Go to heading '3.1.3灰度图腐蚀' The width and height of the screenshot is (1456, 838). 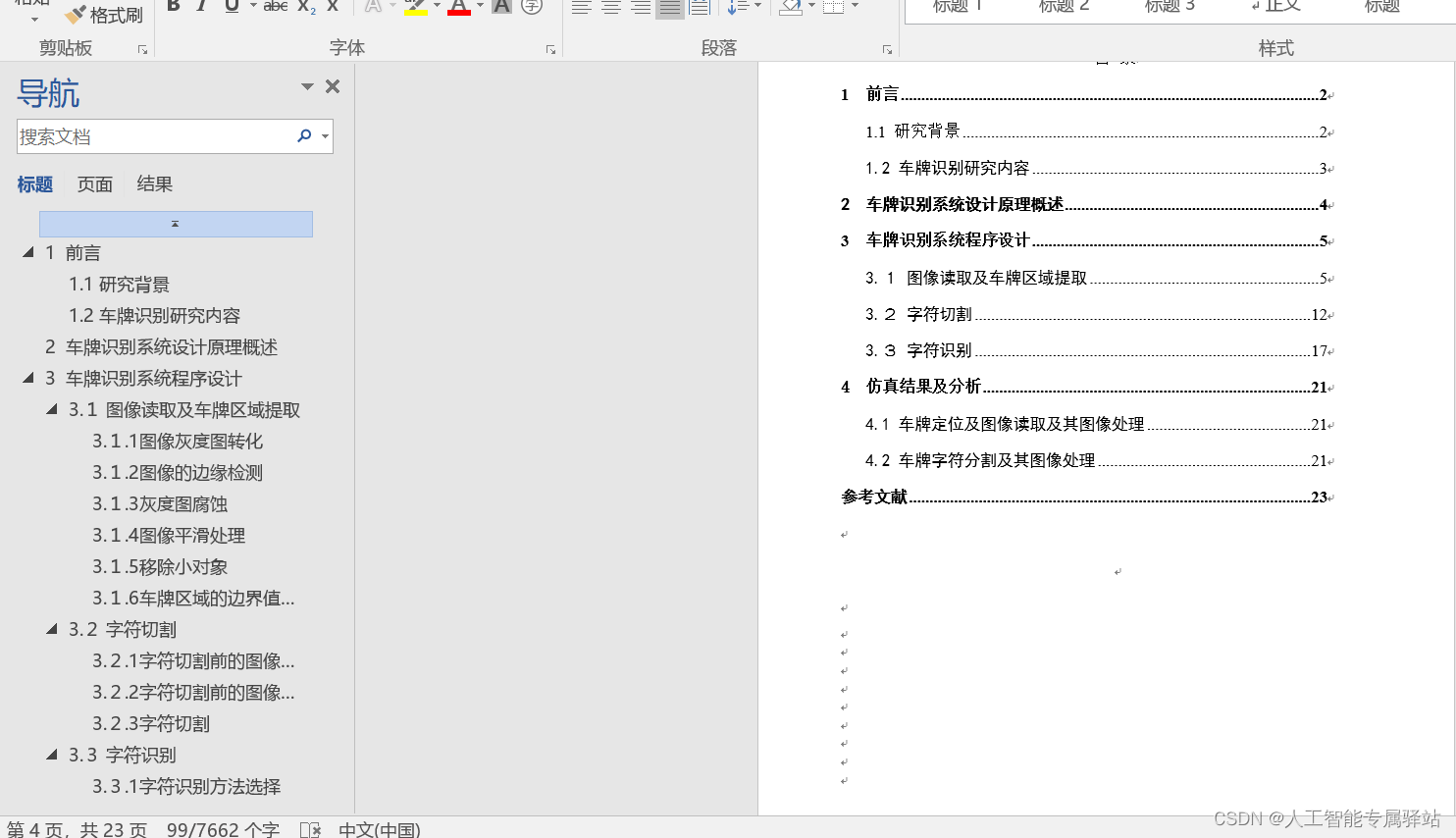[x=160, y=503]
